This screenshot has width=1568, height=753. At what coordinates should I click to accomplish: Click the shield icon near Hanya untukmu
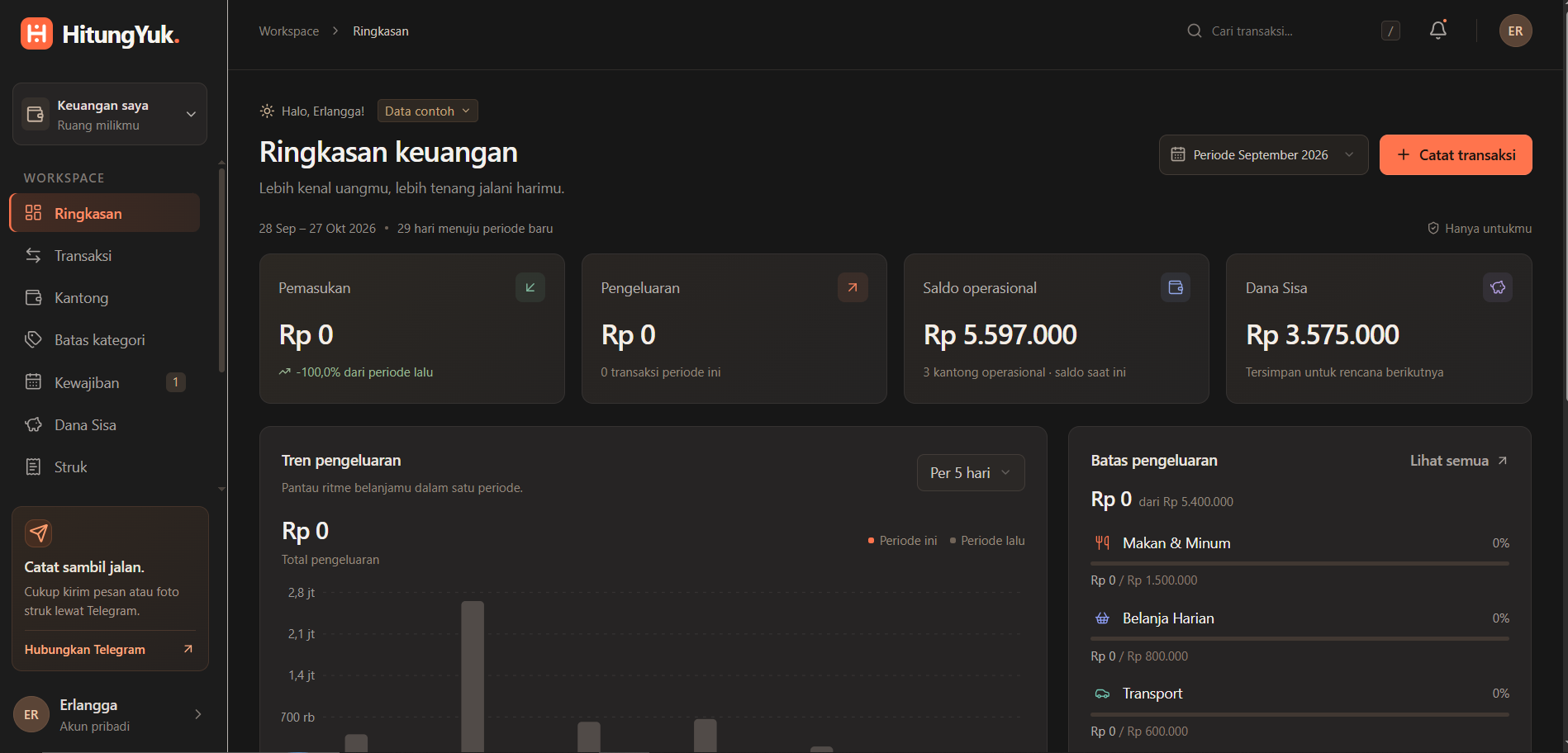[x=1433, y=228]
